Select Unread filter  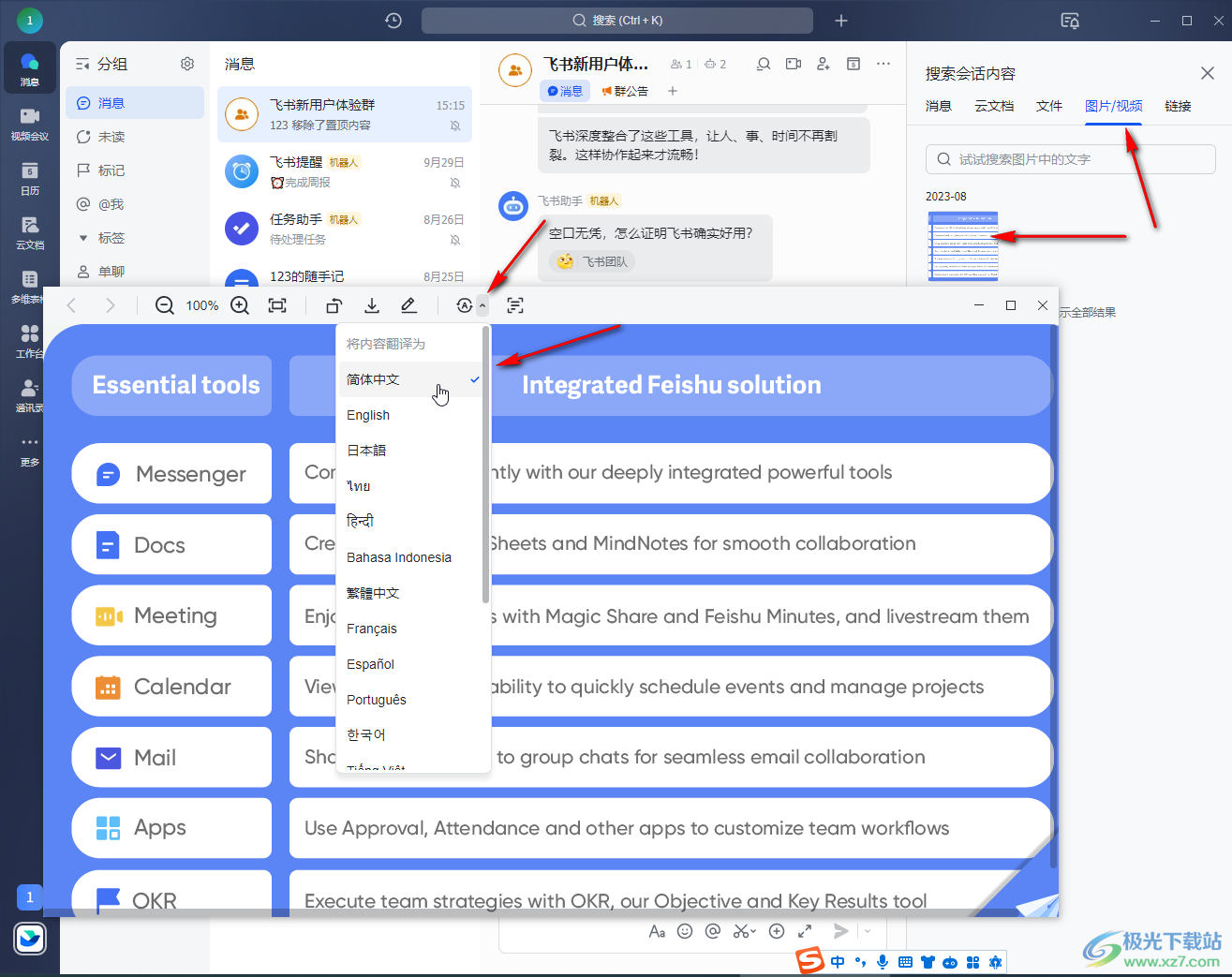[135, 137]
